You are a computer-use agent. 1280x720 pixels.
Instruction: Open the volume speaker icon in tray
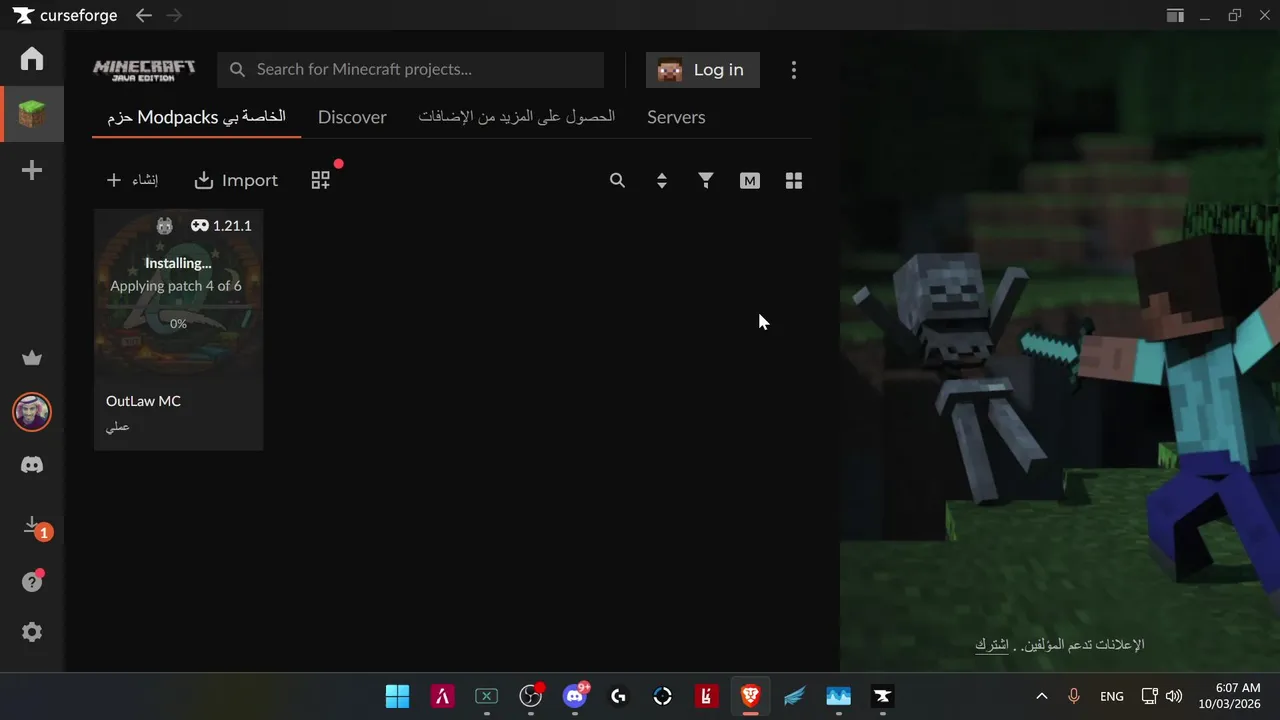click(1174, 696)
